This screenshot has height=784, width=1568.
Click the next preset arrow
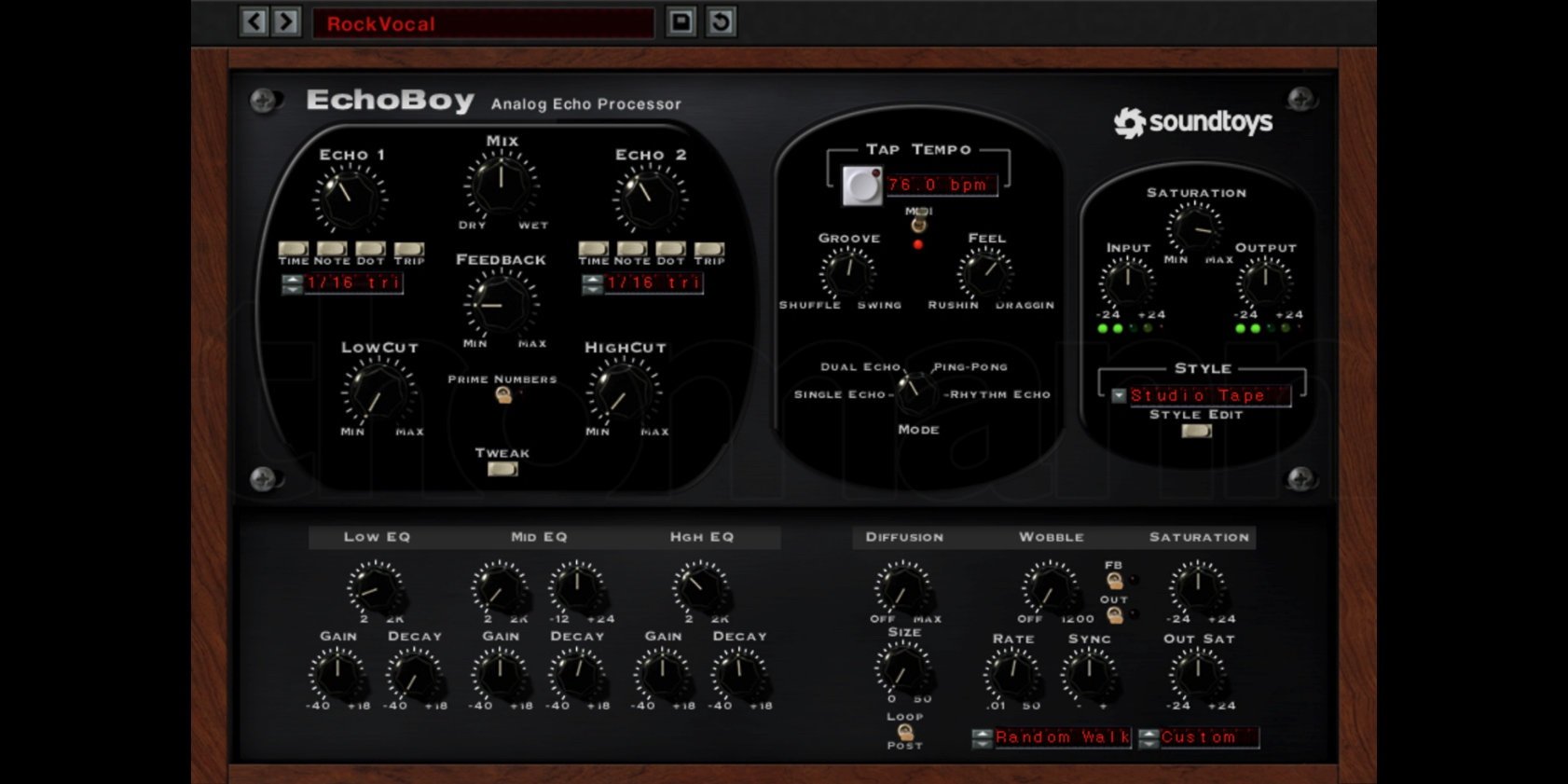(x=286, y=21)
